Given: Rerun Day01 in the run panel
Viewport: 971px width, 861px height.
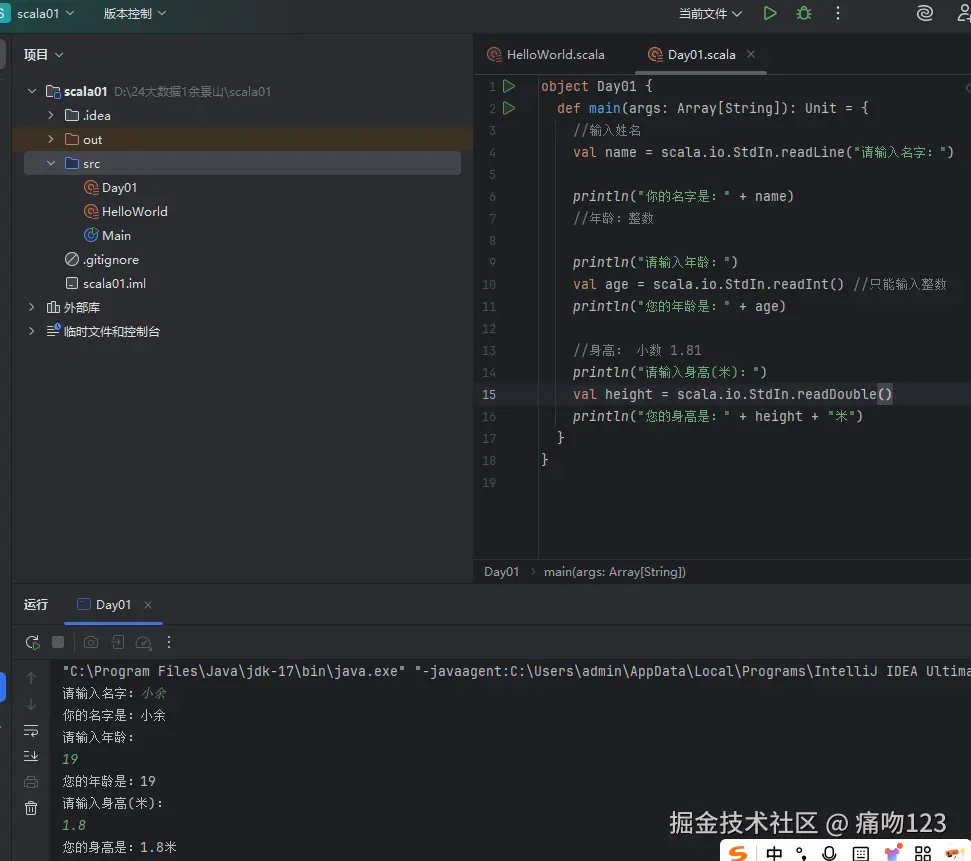Looking at the screenshot, I should pyautogui.click(x=32, y=642).
